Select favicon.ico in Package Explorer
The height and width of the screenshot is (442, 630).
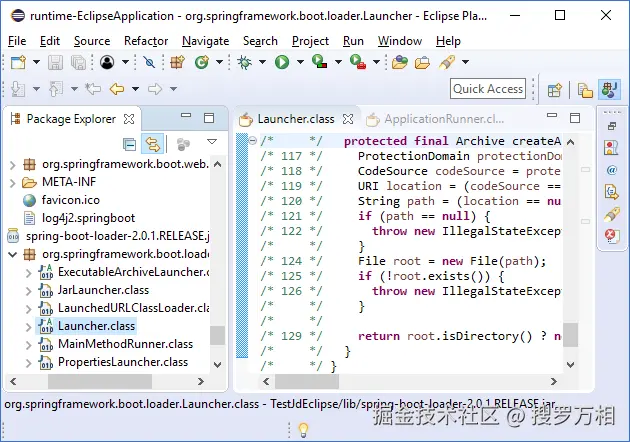click(71, 200)
